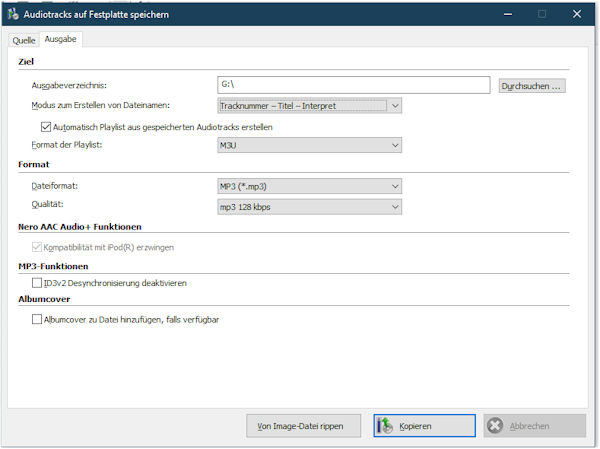Click the Ausgabeverzeichnis label
The image size is (600, 449).
click(69, 85)
